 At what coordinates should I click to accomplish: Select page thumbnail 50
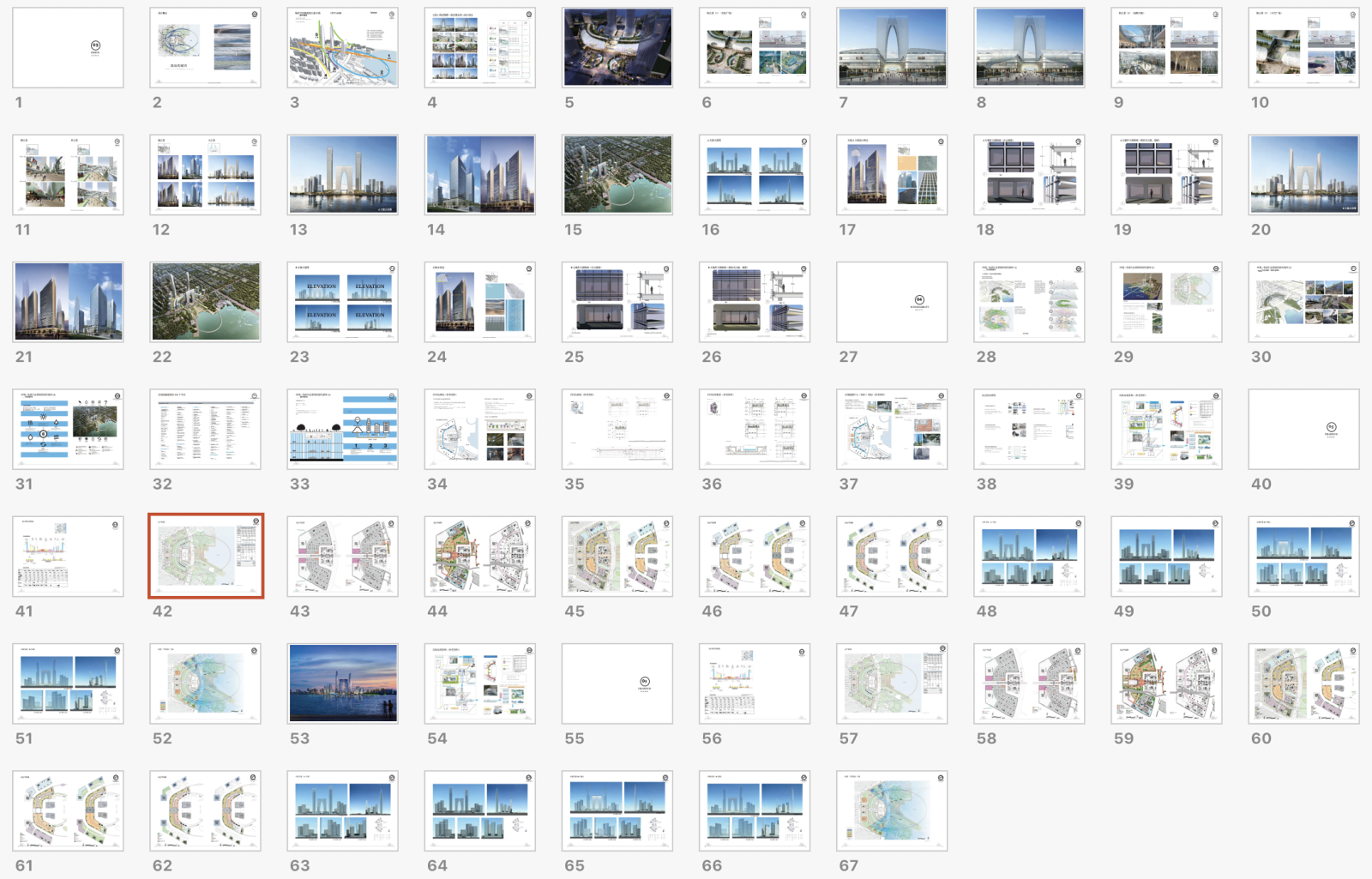pos(1303,557)
